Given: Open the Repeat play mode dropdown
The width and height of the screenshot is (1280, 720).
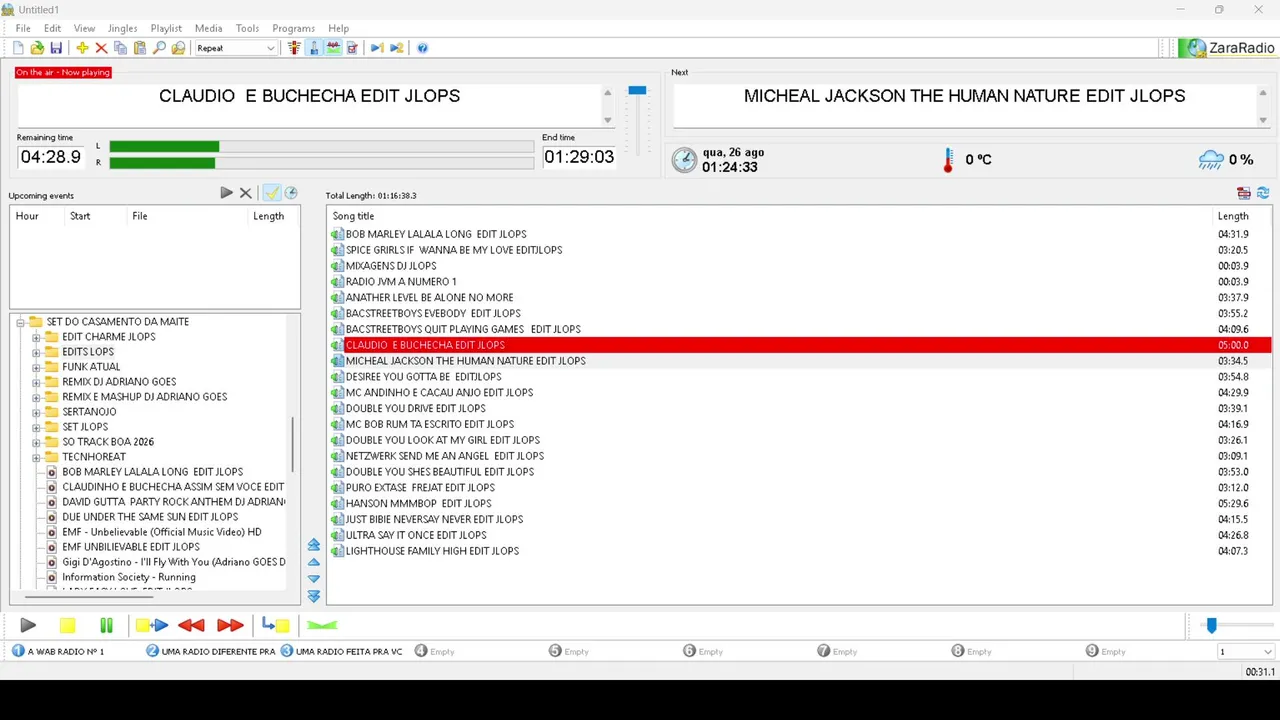Looking at the screenshot, I should coord(236,48).
